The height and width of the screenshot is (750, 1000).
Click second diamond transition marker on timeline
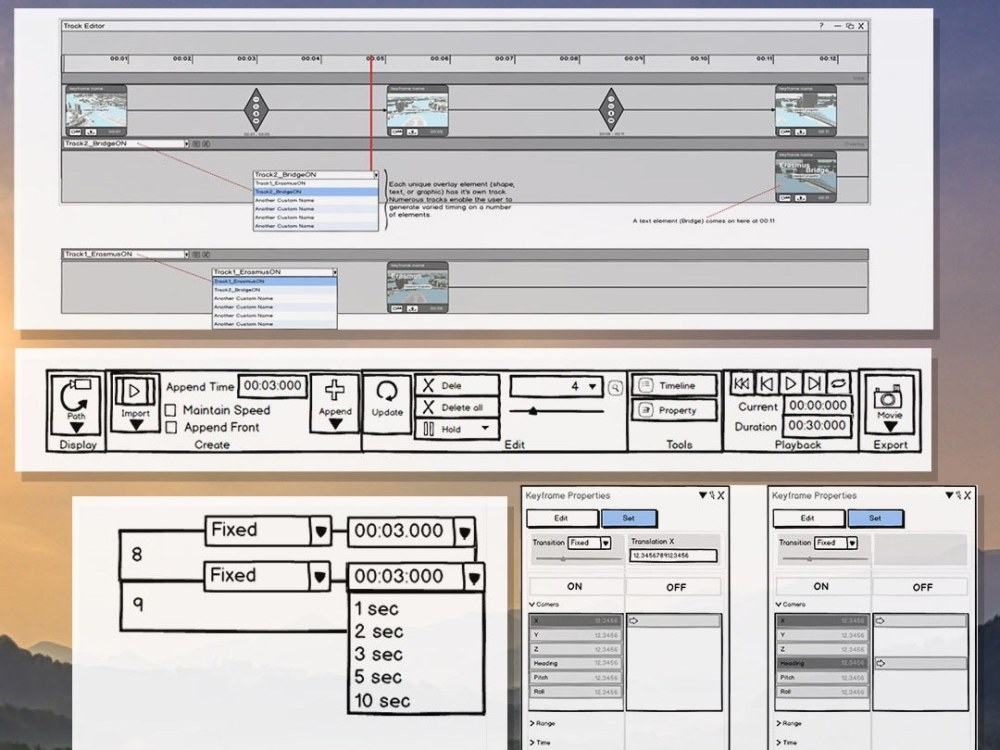point(611,110)
